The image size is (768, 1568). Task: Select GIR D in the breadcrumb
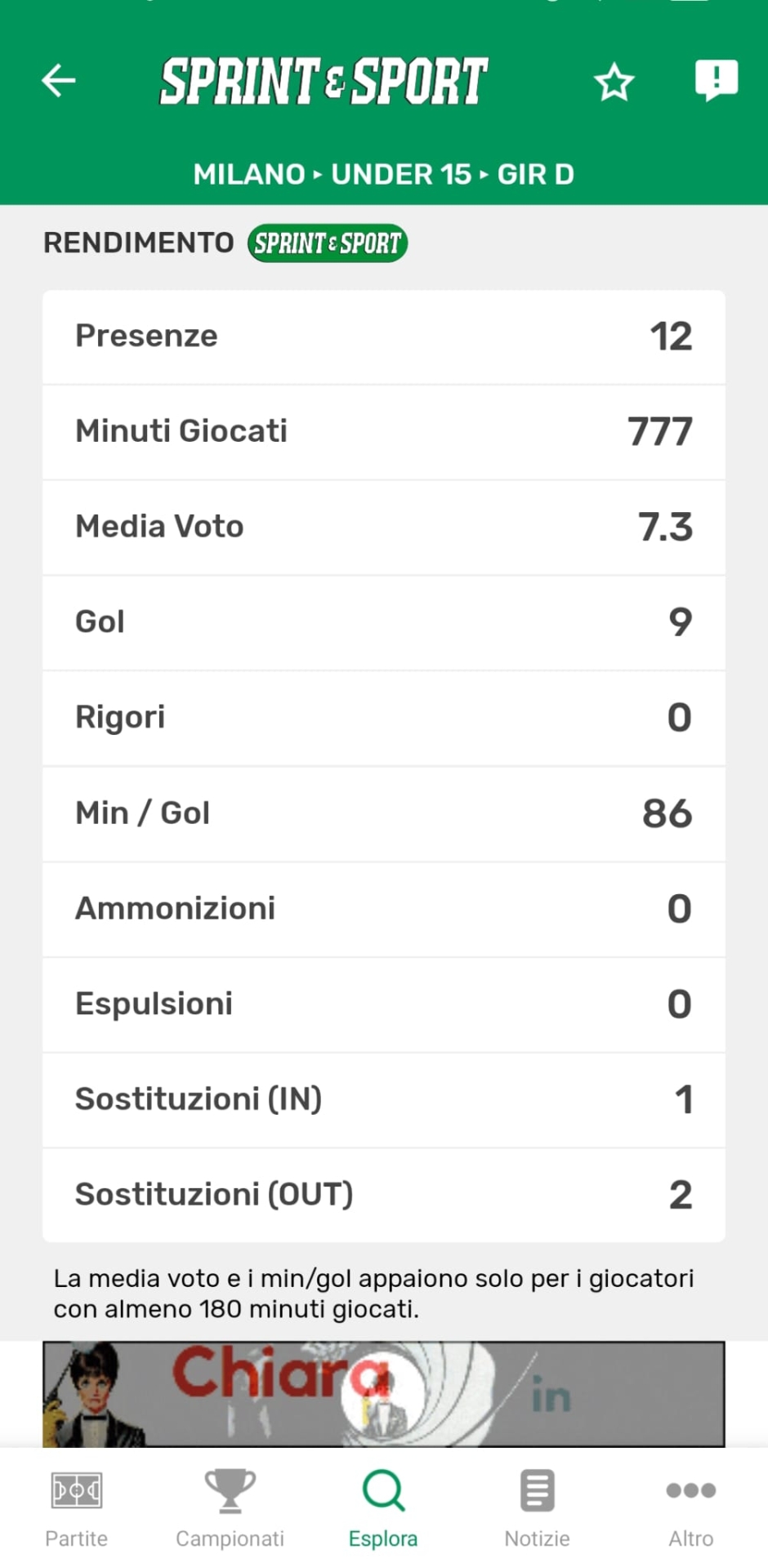[536, 174]
